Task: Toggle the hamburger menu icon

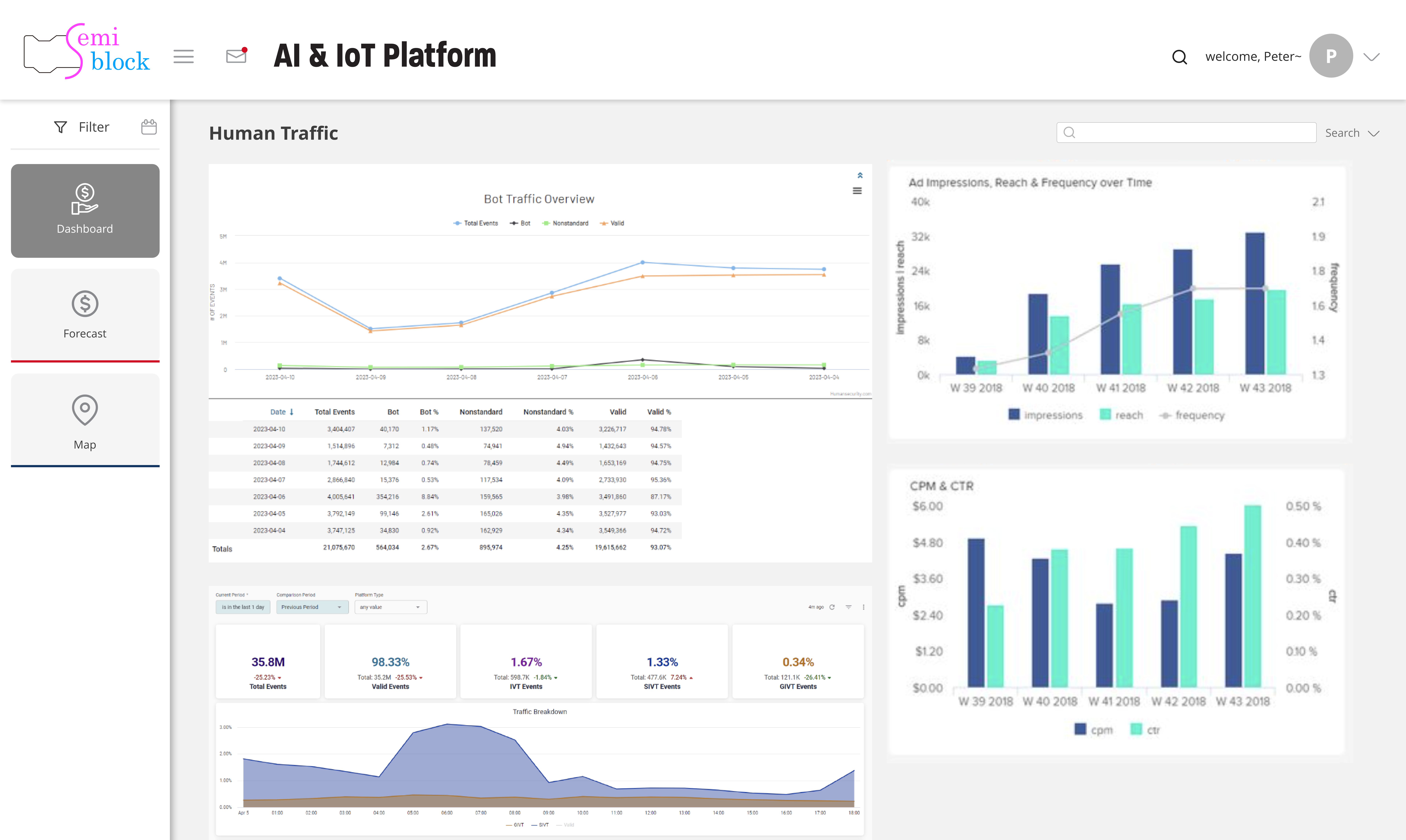Action: point(183,57)
